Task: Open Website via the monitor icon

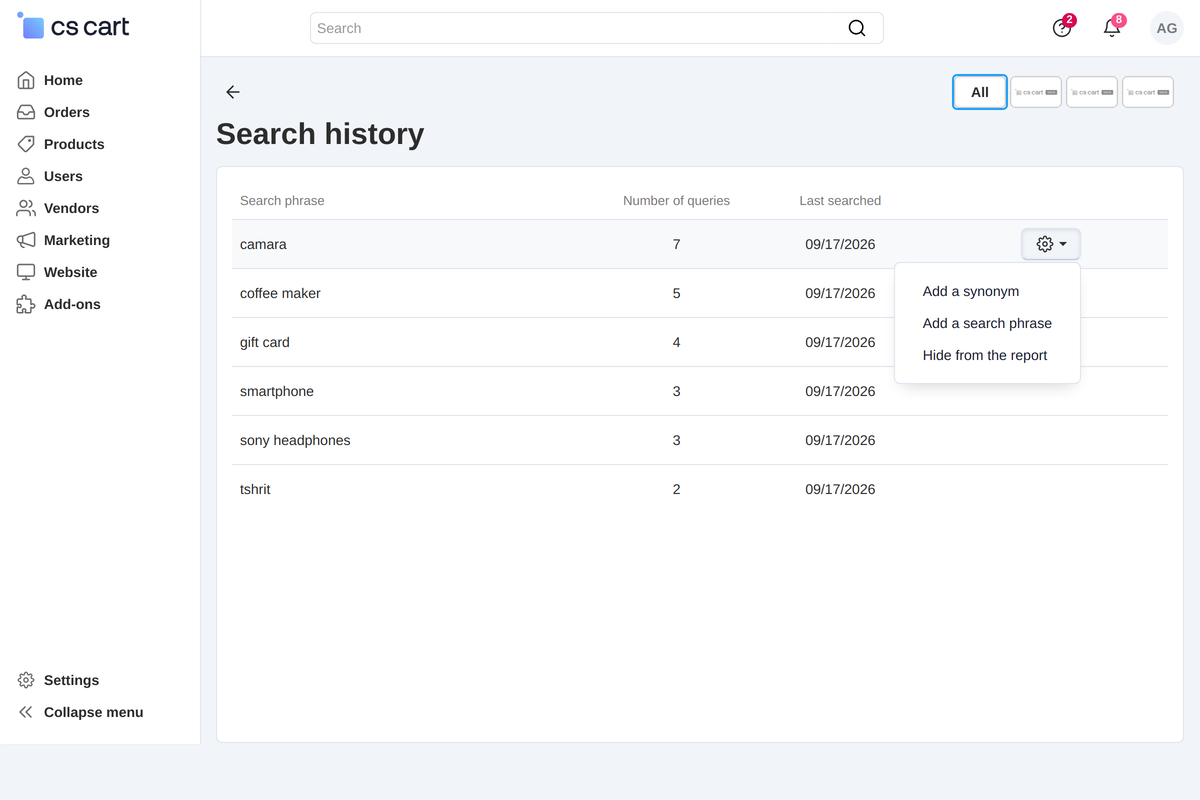Action: click(26, 272)
